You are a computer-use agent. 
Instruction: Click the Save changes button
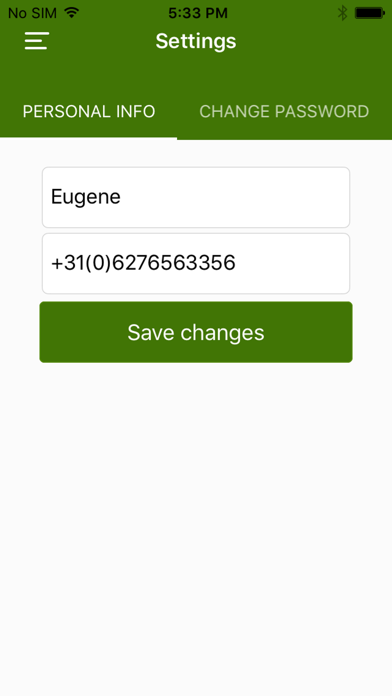(196, 332)
